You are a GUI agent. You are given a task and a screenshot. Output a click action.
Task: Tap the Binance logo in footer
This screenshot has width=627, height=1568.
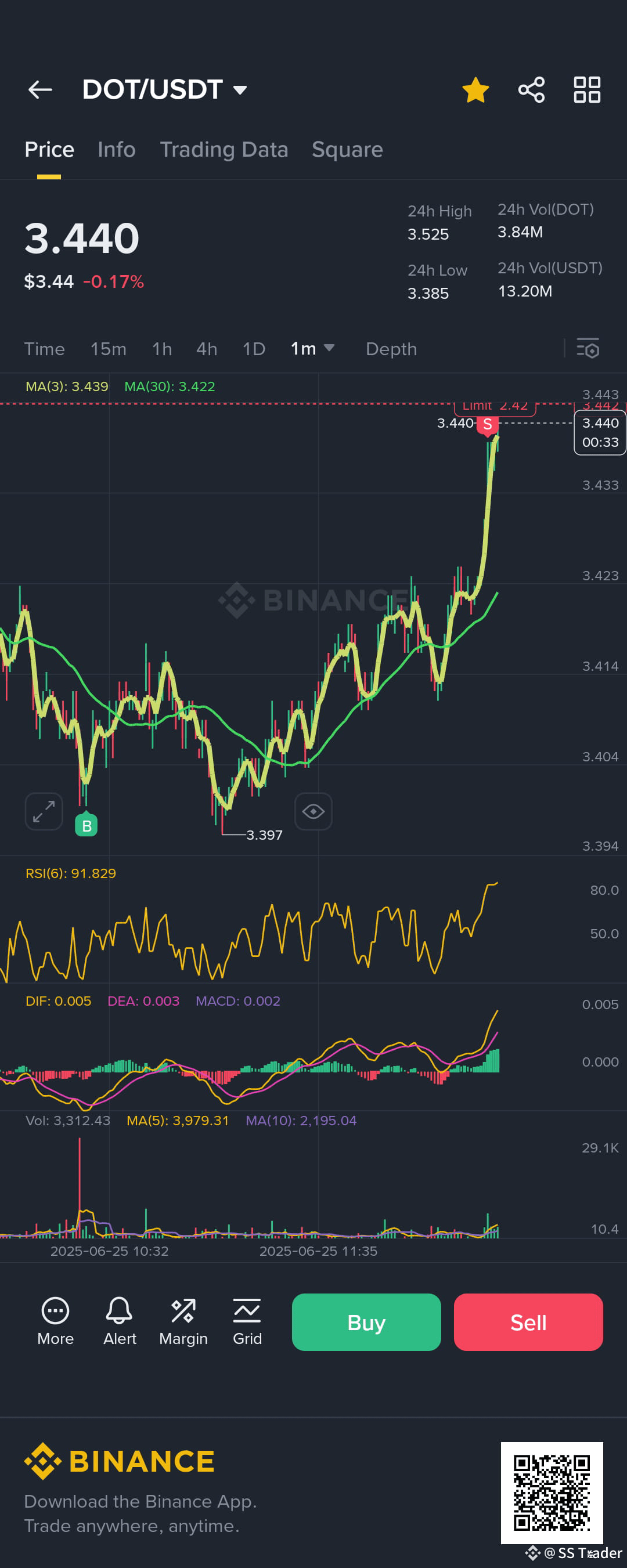point(120,1461)
